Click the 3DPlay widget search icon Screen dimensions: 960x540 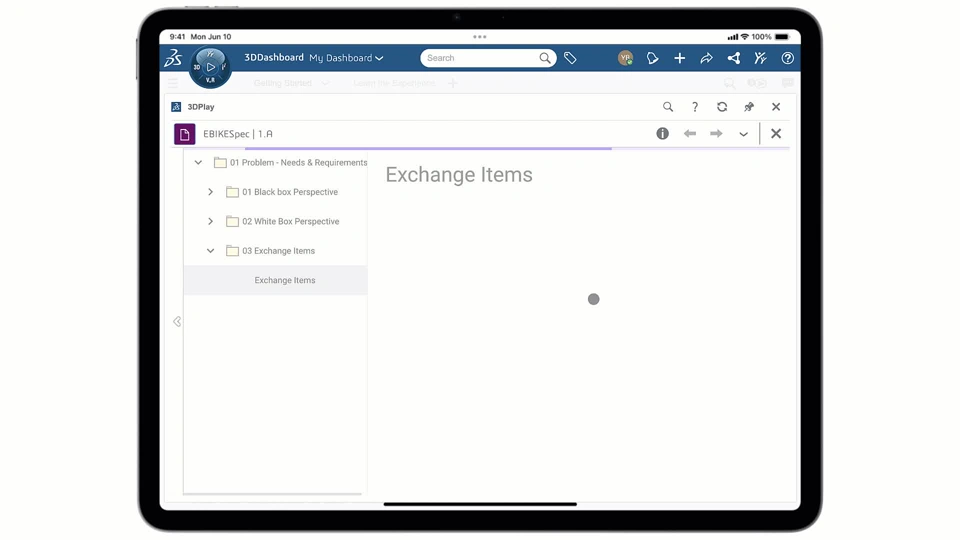(668, 107)
